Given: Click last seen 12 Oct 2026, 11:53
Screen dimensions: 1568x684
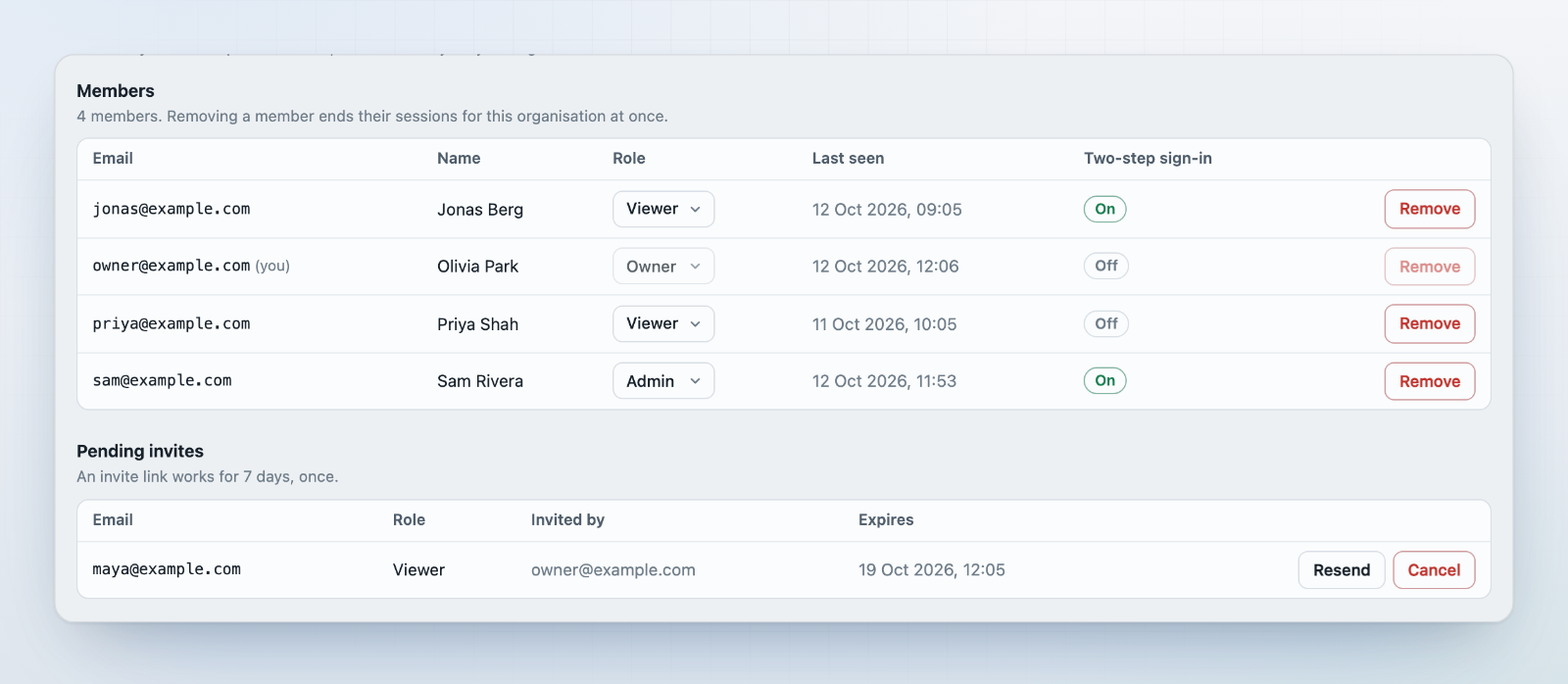Looking at the screenshot, I should tap(884, 381).
